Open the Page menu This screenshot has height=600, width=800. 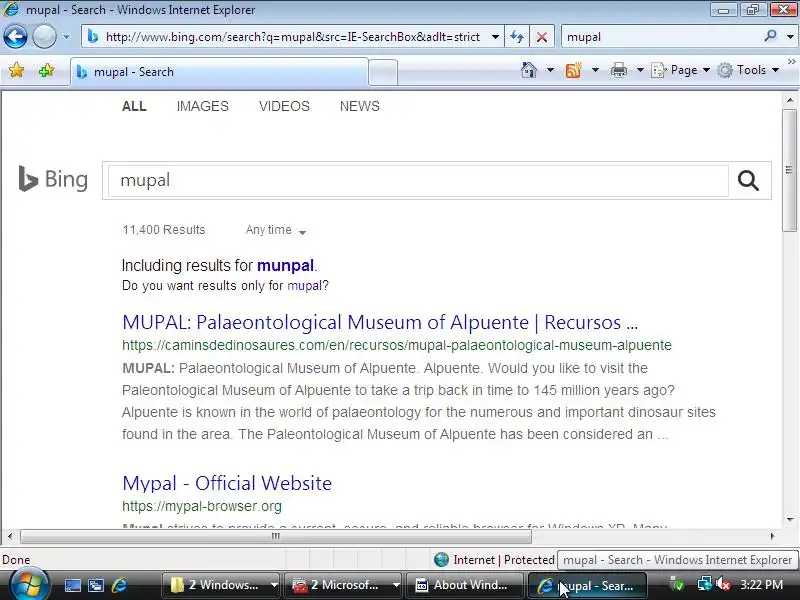pos(681,70)
